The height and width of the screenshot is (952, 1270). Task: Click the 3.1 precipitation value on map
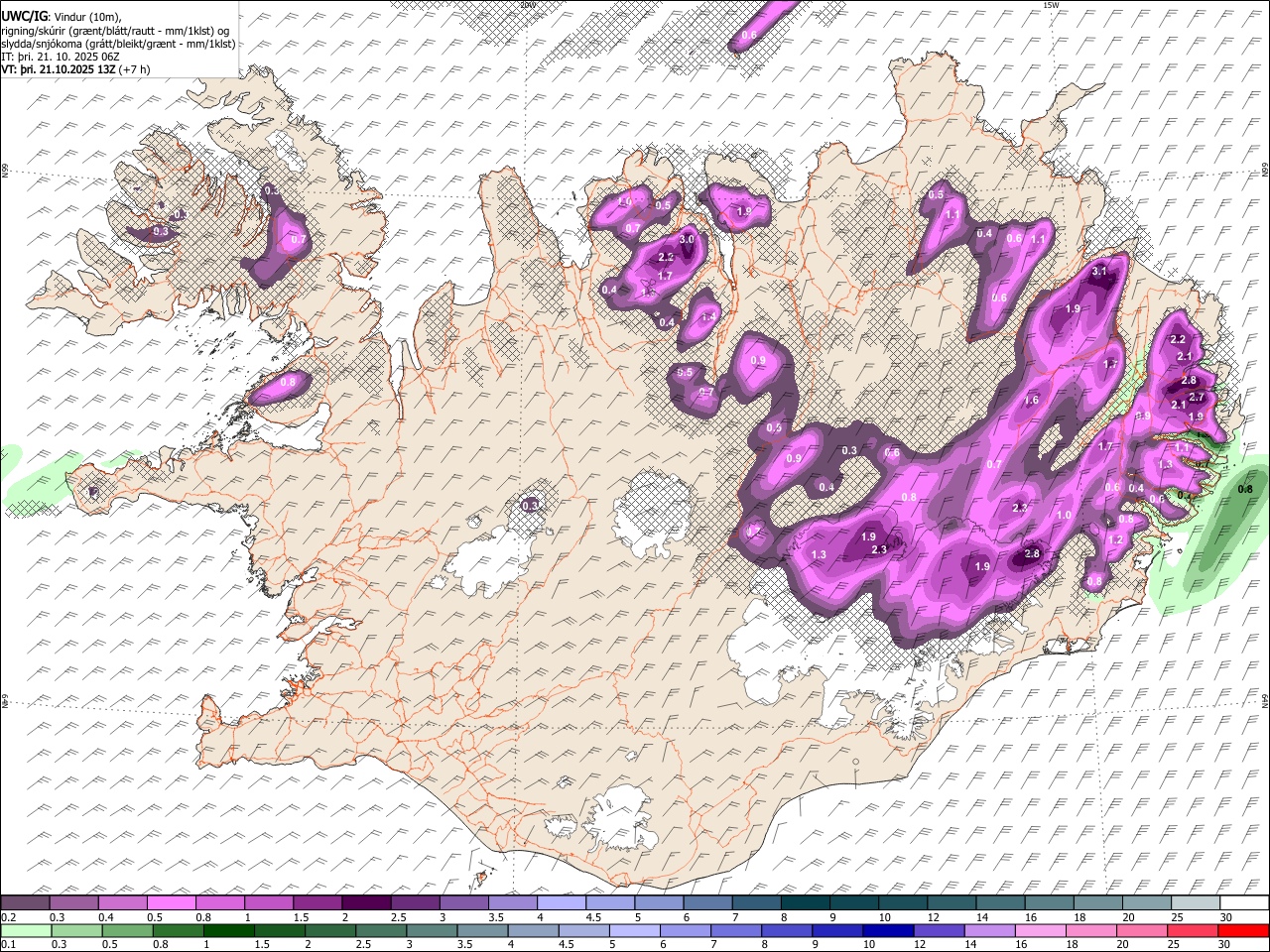[x=1099, y=271]
